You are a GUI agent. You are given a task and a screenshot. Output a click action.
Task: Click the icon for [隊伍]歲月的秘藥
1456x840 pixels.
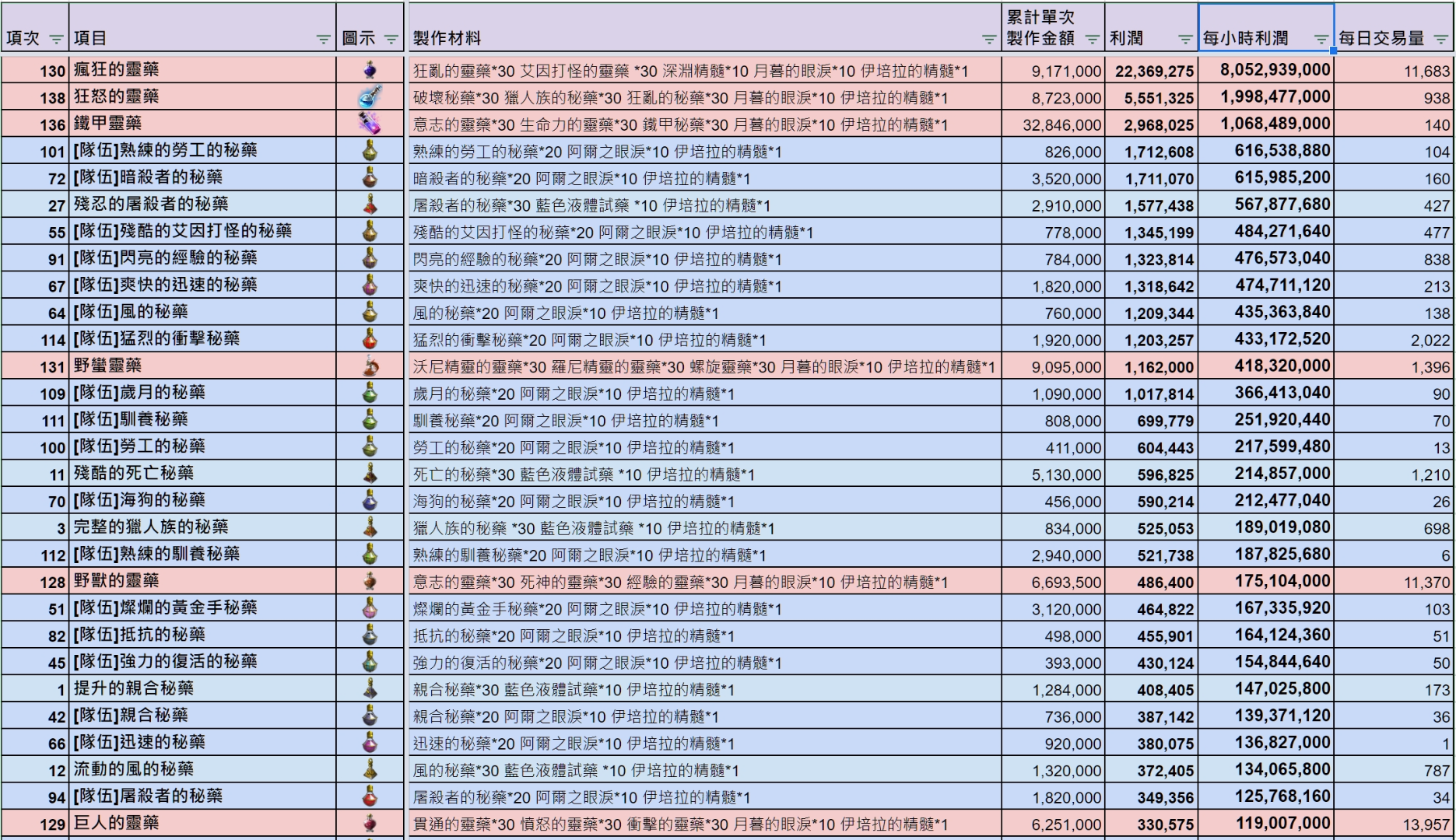[370, 393]
